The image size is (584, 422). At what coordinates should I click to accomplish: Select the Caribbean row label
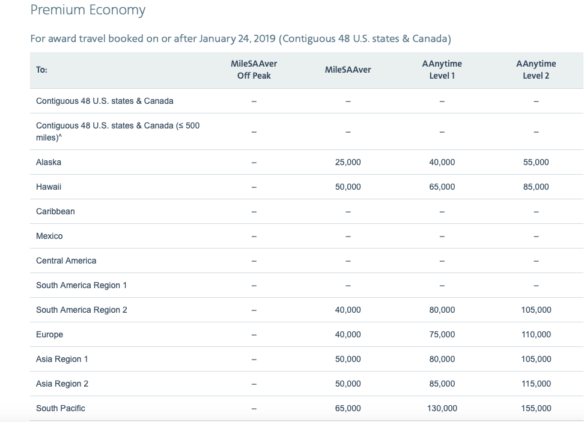tap(55, 211)
